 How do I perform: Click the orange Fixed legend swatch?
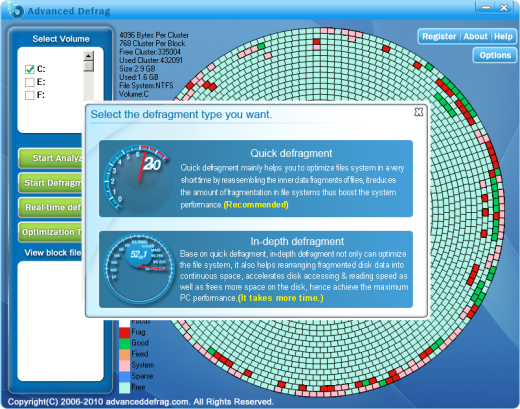pos(124,354)
